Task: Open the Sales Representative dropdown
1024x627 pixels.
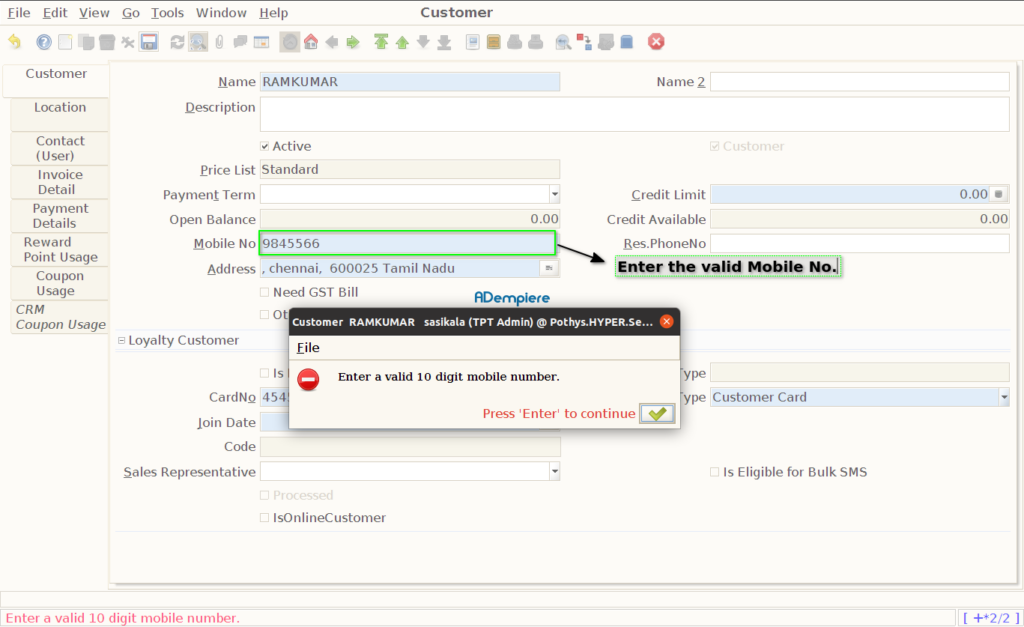Action: tap(554, 471)
